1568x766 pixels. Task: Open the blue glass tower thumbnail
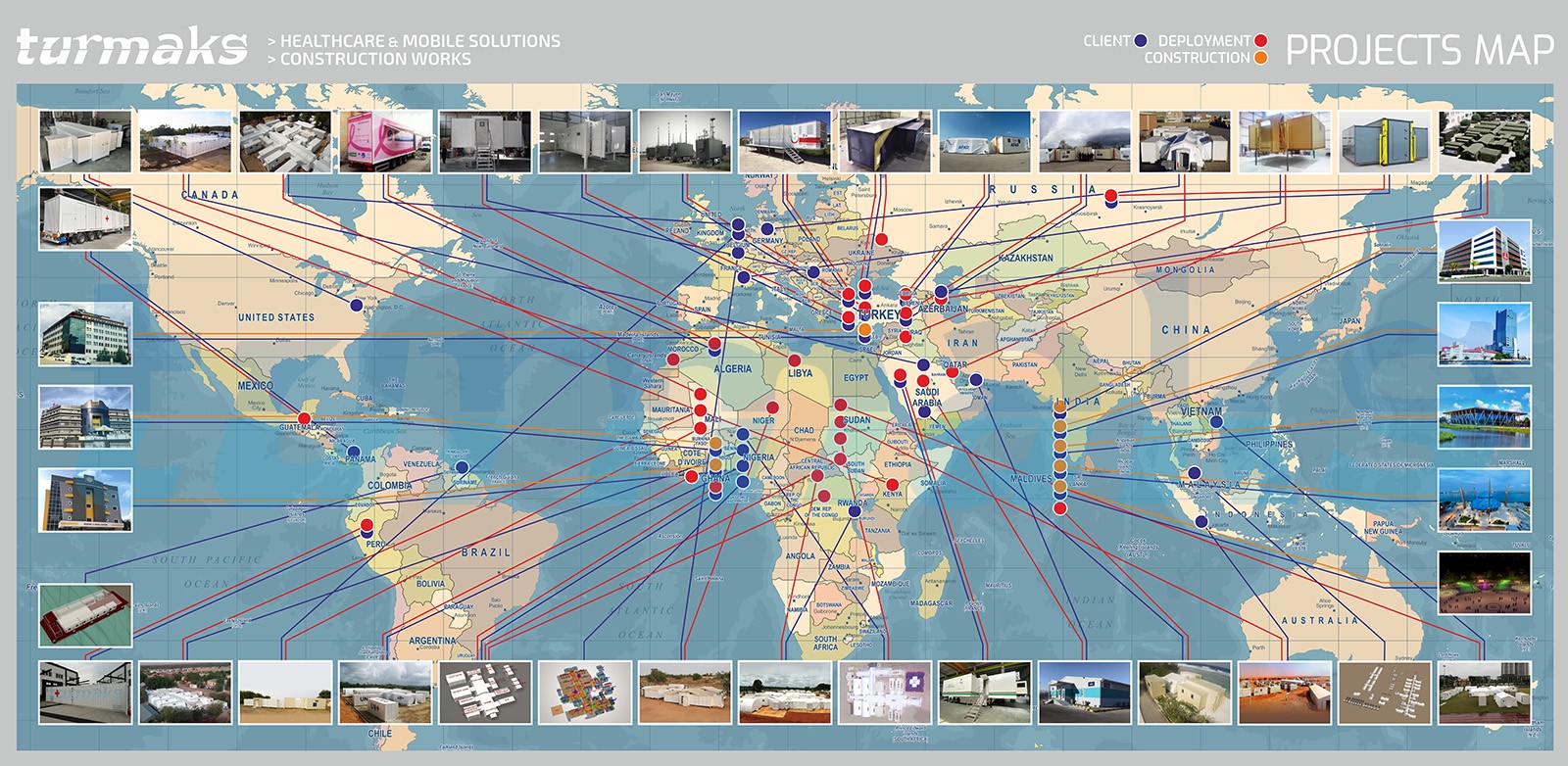1484,333
